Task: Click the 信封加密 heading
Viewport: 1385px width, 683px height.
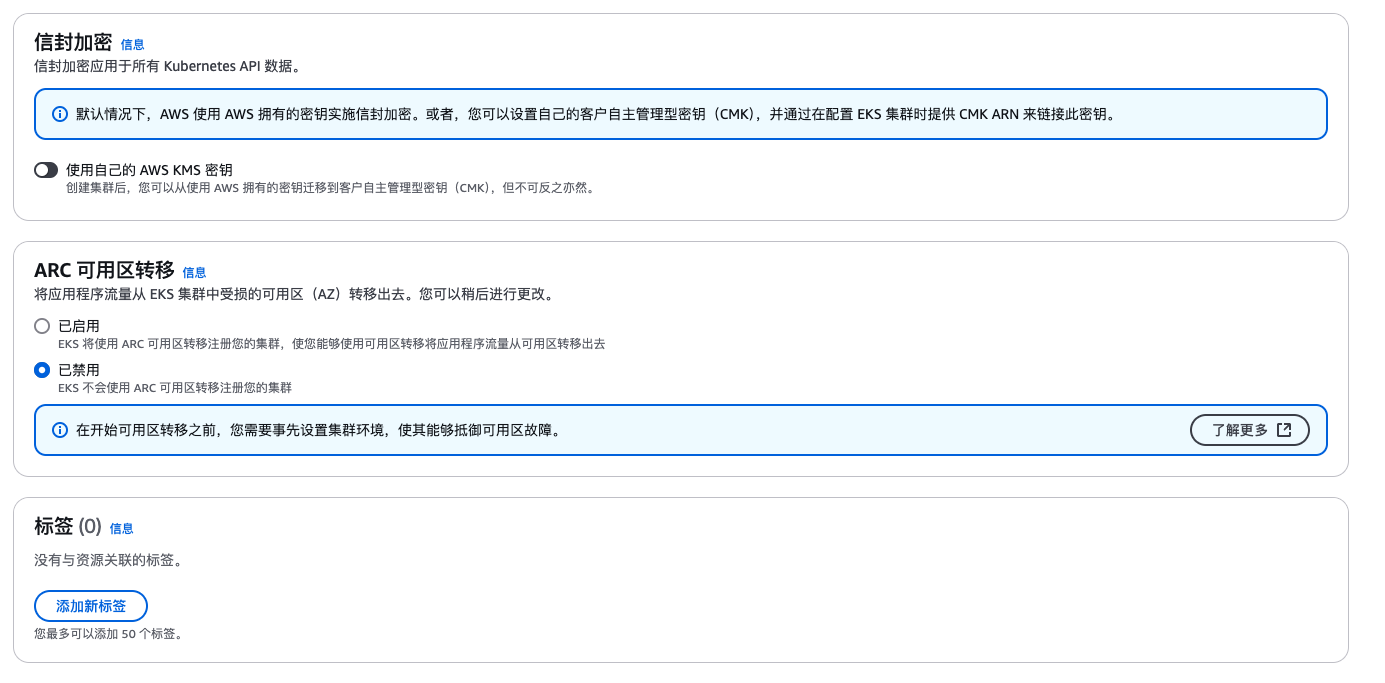Action: click(73, 43)
